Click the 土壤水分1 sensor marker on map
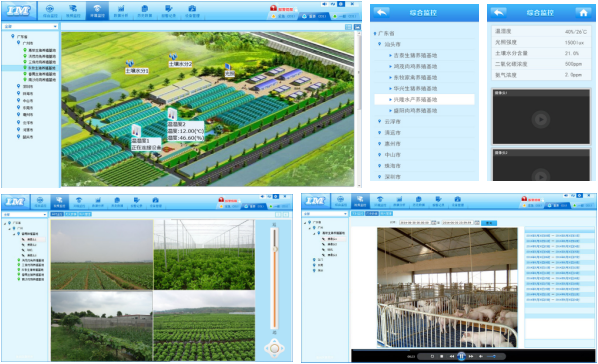 tap(130, 63)
